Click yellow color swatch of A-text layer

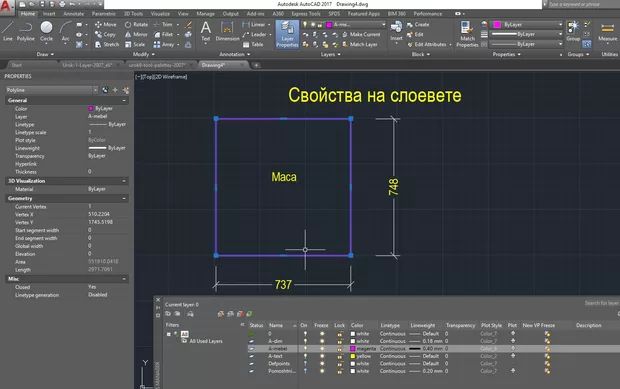(353, 356)
